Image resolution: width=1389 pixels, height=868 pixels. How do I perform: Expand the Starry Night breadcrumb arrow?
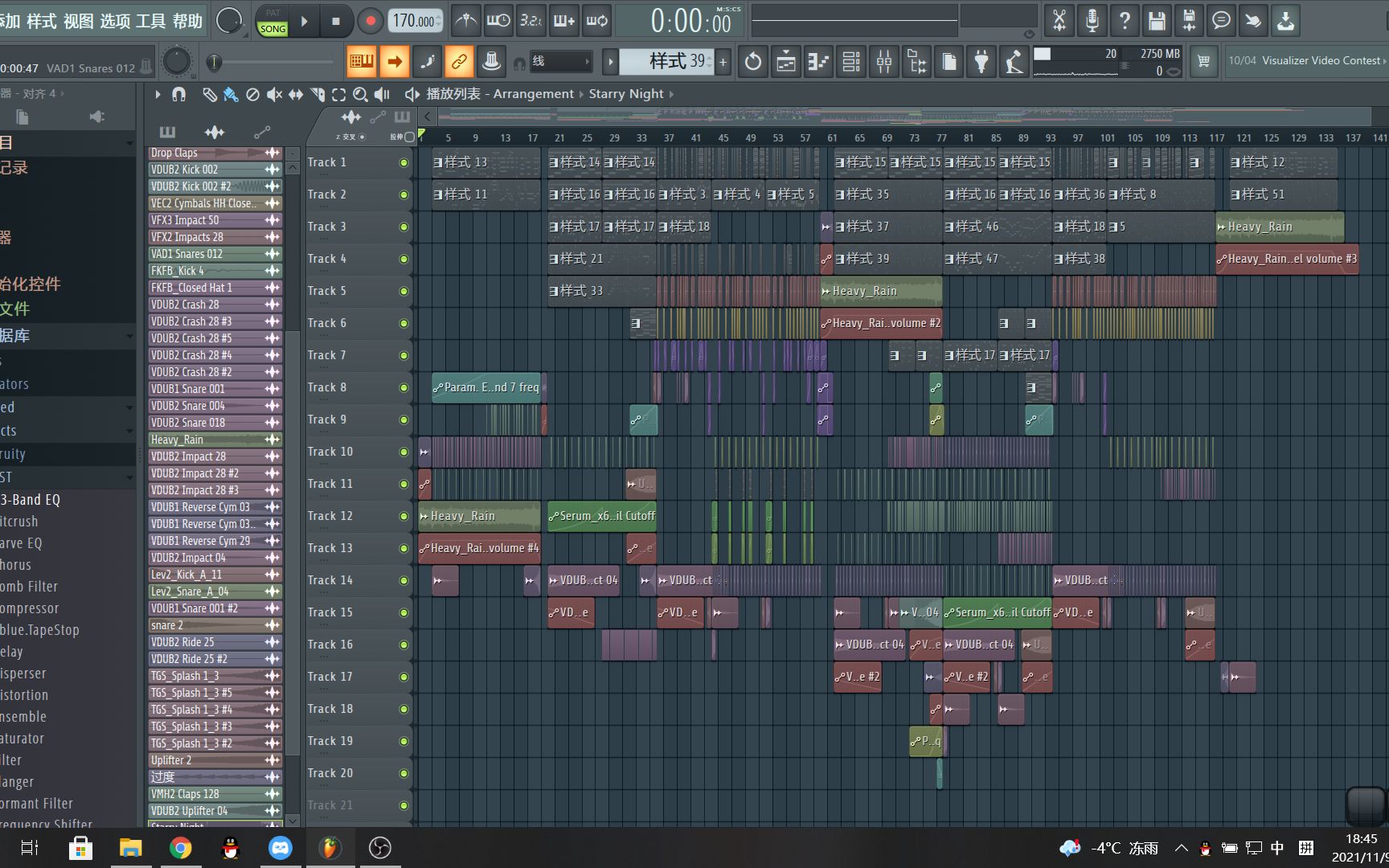pyautogui.click(x=671, y=94)
